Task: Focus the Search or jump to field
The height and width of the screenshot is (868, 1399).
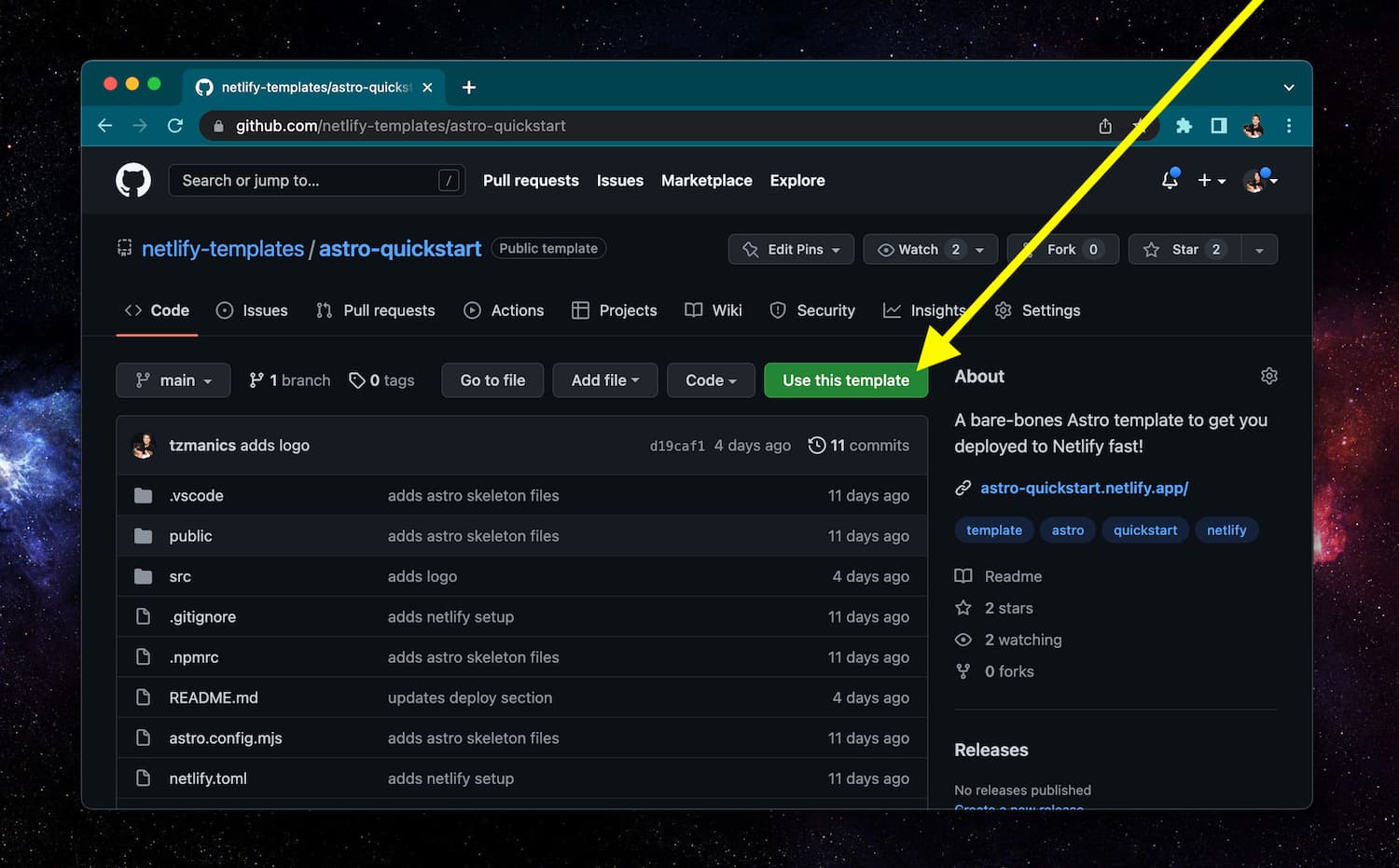Action: pos(316,180)
